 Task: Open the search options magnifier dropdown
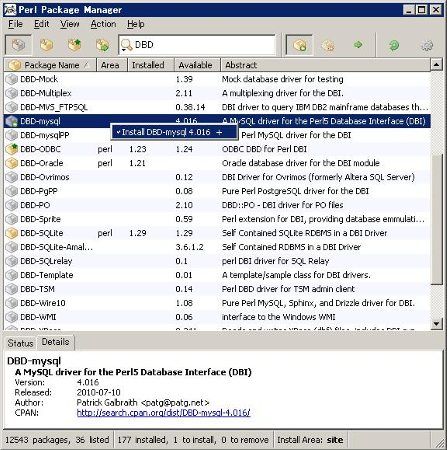(x=126, y=45)
